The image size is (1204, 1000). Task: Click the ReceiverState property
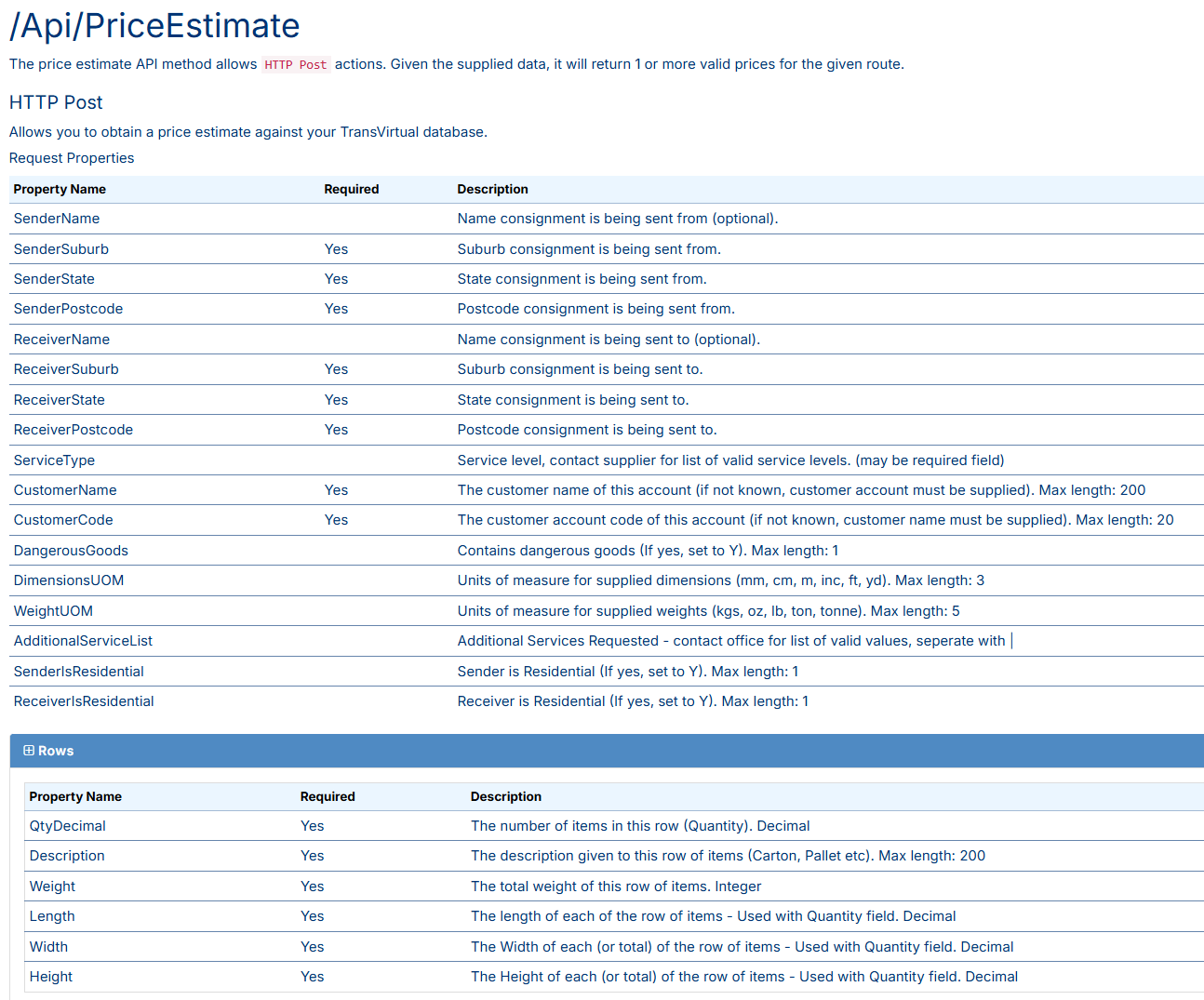tap(59, 399)
